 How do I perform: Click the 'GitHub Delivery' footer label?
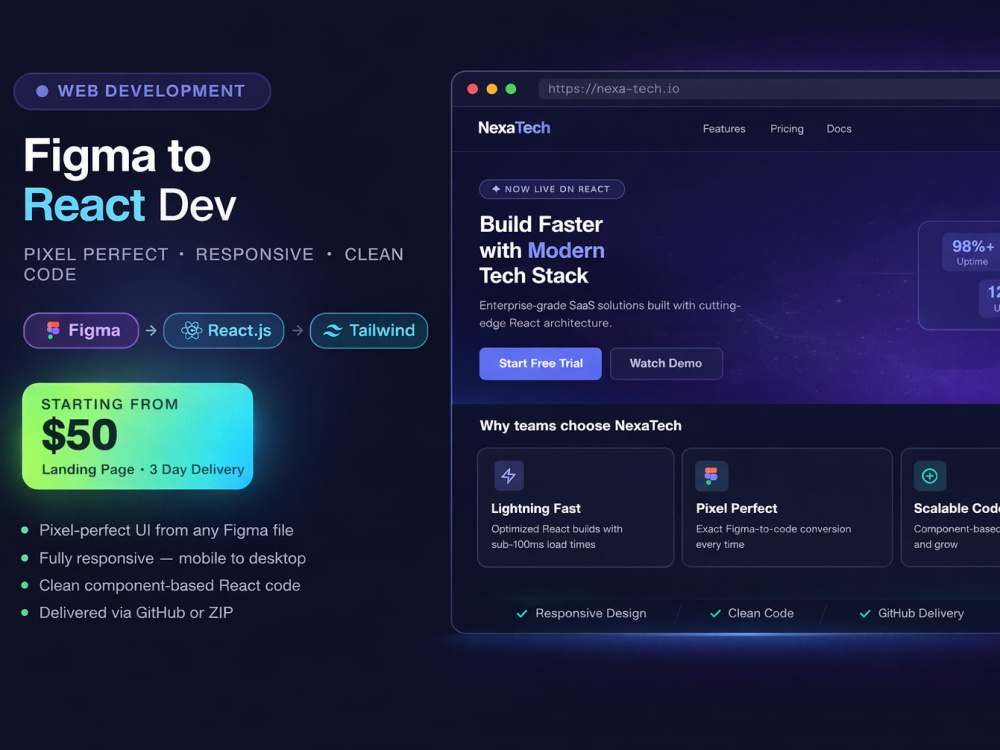tap(921, 614)
